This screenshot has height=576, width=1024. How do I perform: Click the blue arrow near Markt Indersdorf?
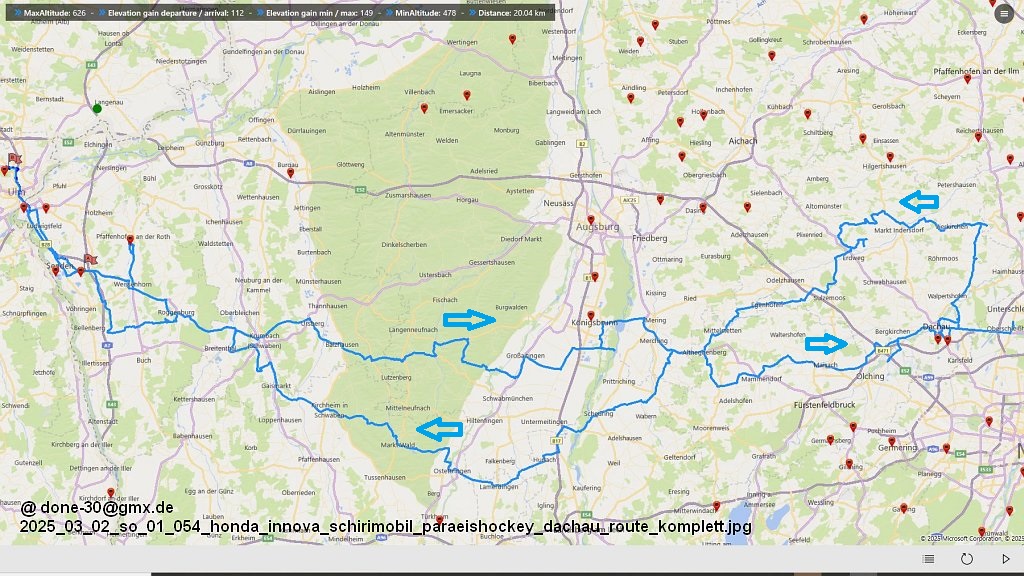[918, 202]
